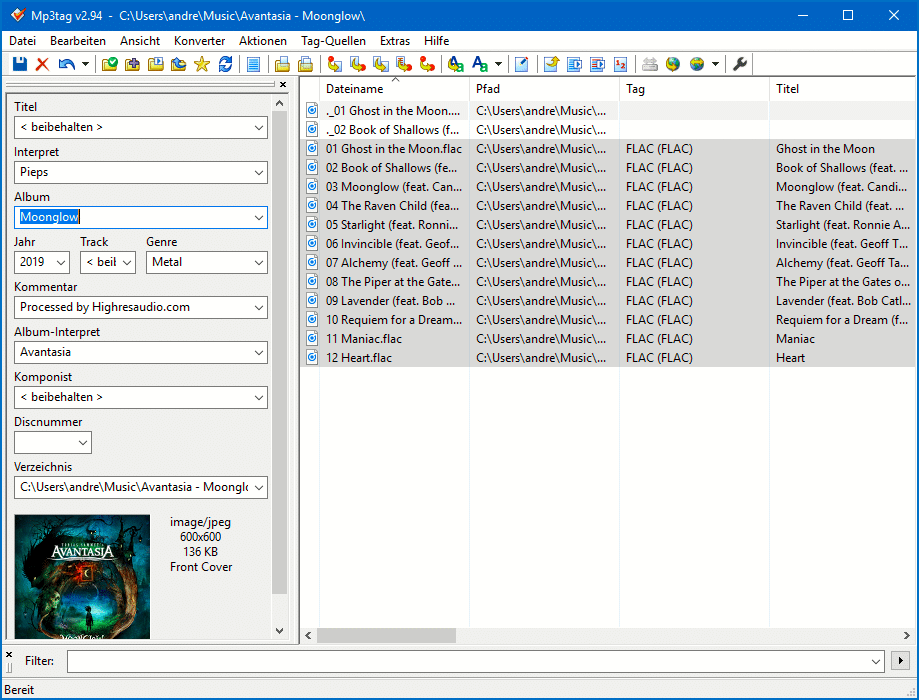Screen dimensions: 919x700
Task: Select all files using the blue list icon
Action: coord(254,64)
